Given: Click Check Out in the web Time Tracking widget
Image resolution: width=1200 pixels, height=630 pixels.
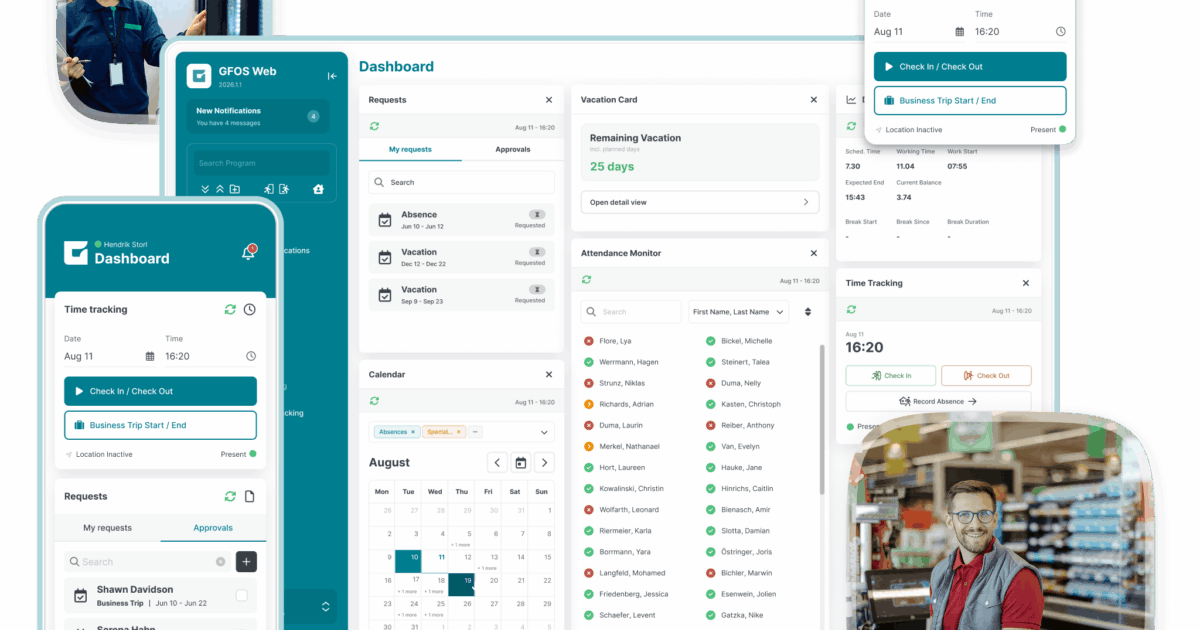Looking at the screenshot, I should click(986, 376).
